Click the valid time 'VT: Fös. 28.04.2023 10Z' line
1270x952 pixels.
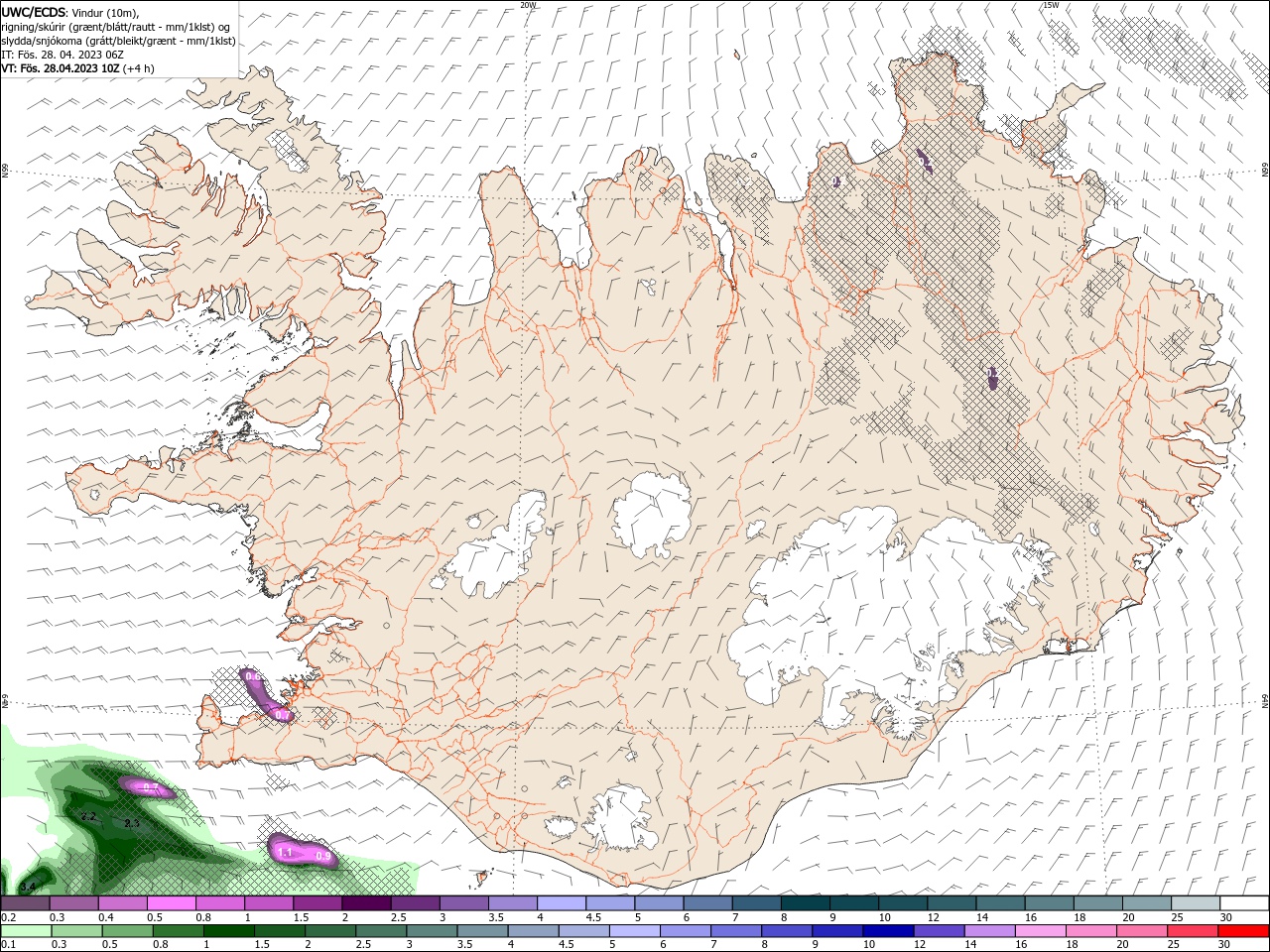(x=60, y=68)
